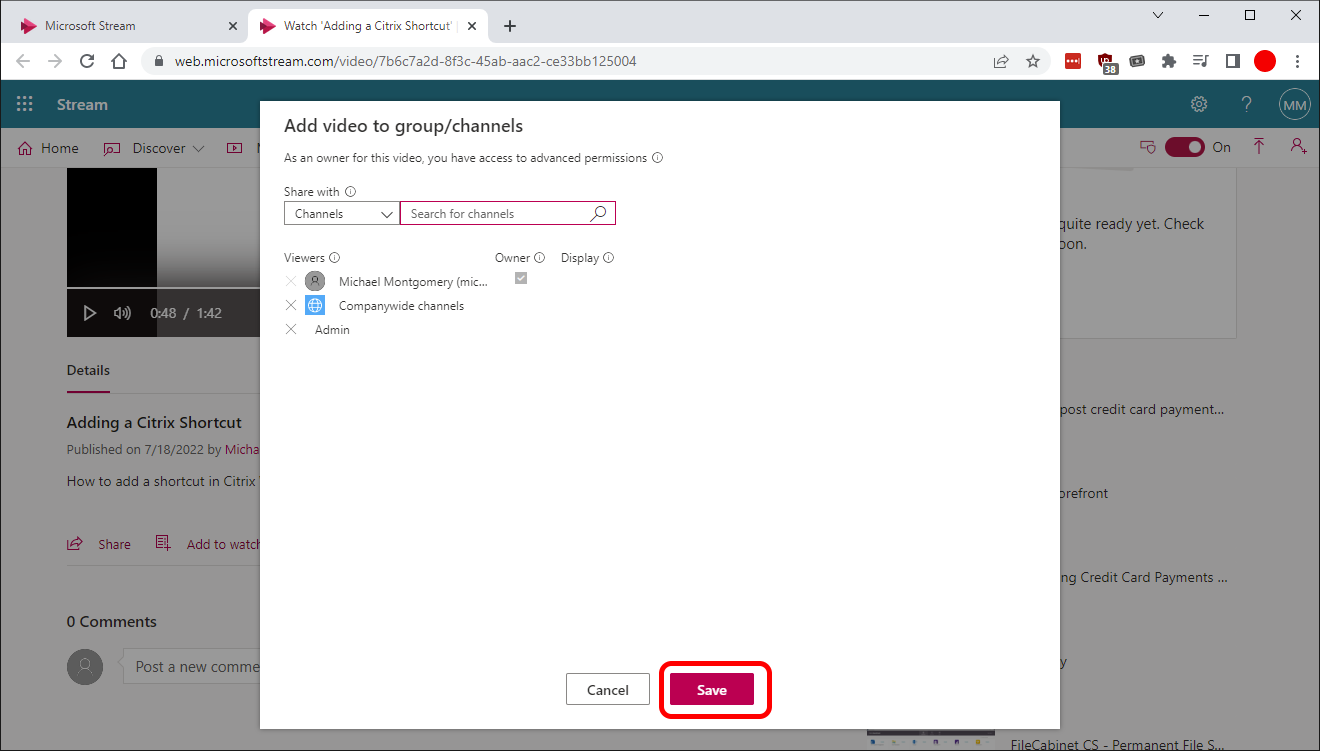This screenshot has height=751, width=1320.
Task: Open the MM account menu
Action: click(1295, 104)
